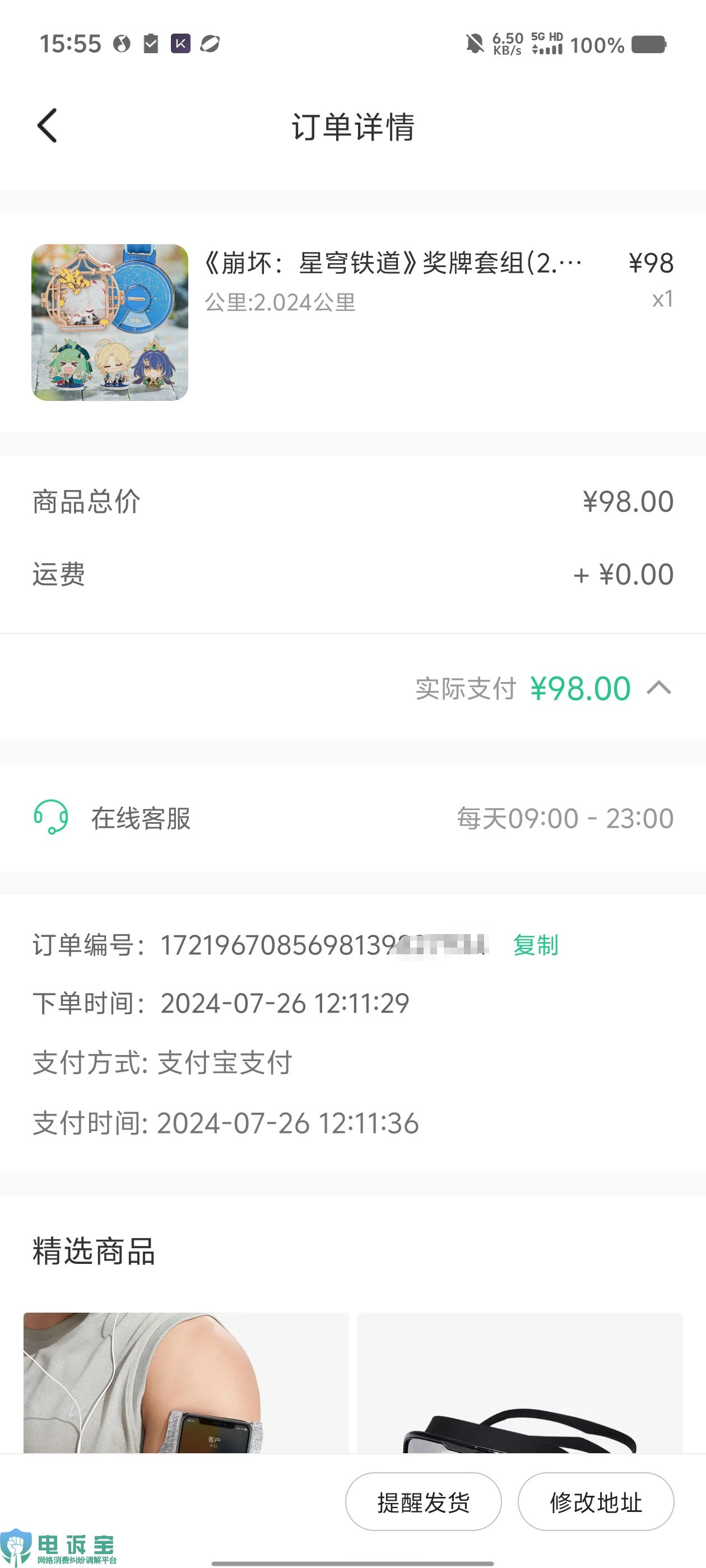
Task: Open the phone armband featured product
Action: tap(186, 1382)
